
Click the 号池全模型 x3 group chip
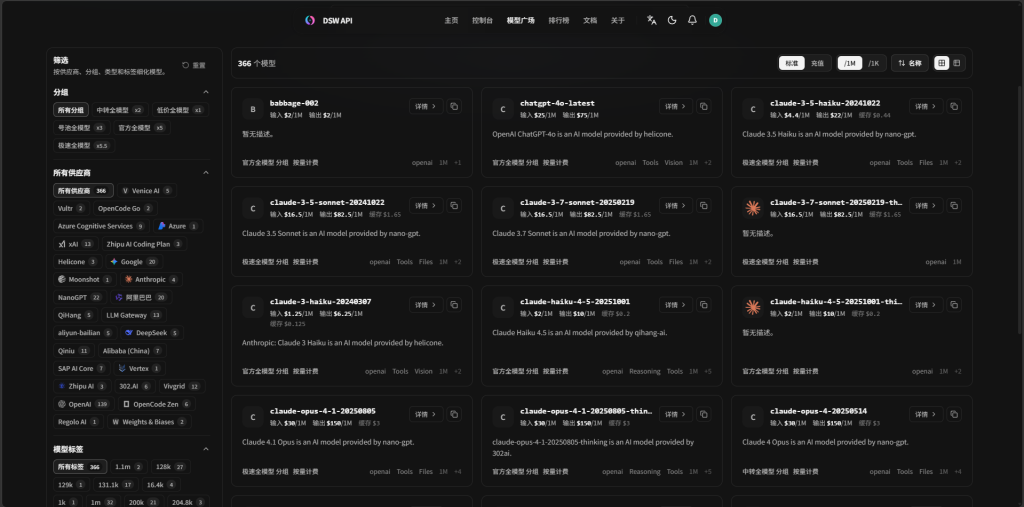(x=82, y=128)
